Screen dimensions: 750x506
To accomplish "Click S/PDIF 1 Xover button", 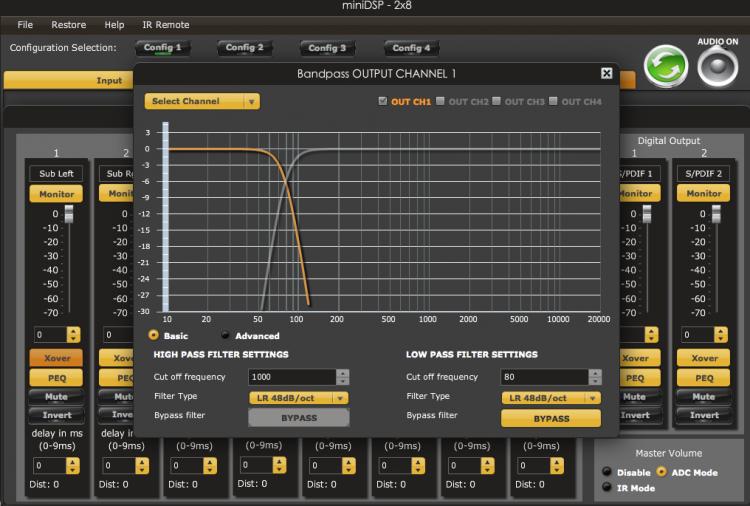I will pyautogui.click(x=639, y=358).
